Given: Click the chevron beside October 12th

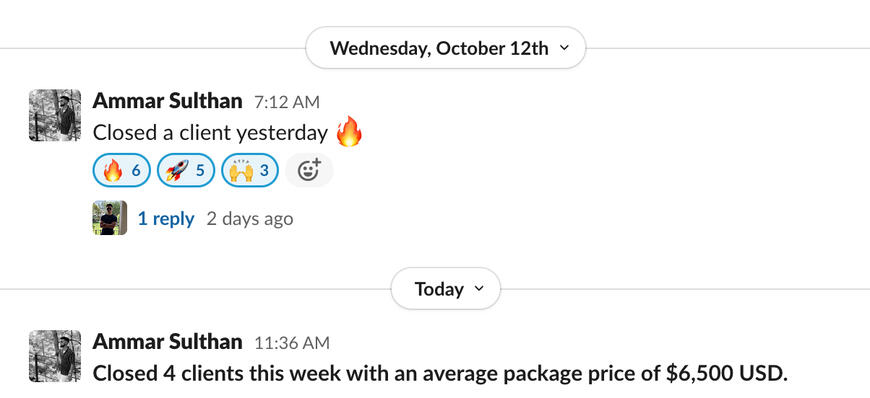Looking at the screenshot, I should 564,48.
